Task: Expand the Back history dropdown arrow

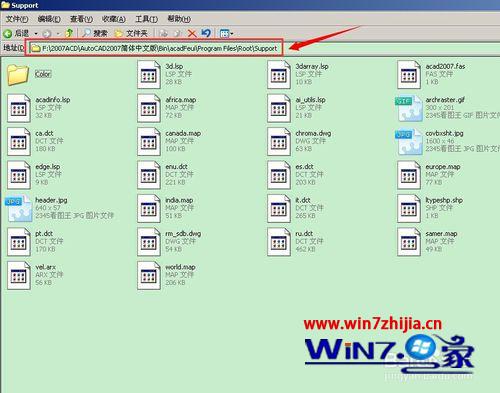Action: (36, 34)
